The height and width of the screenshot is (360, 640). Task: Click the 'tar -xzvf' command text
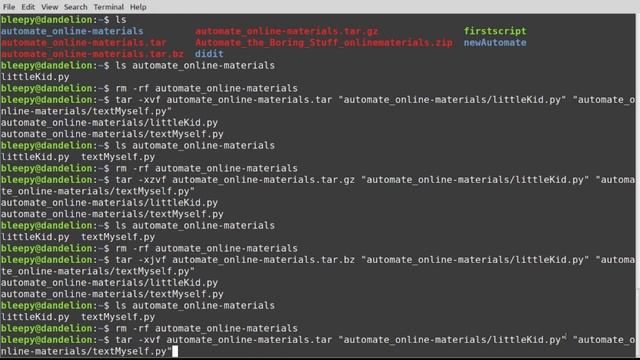141,180
